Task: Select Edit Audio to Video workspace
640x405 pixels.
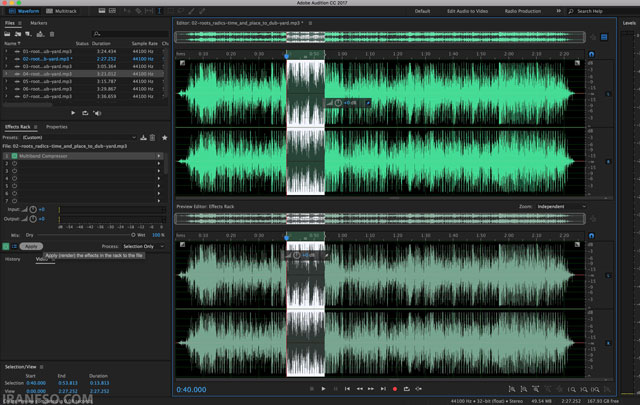Action: (467, 11)
